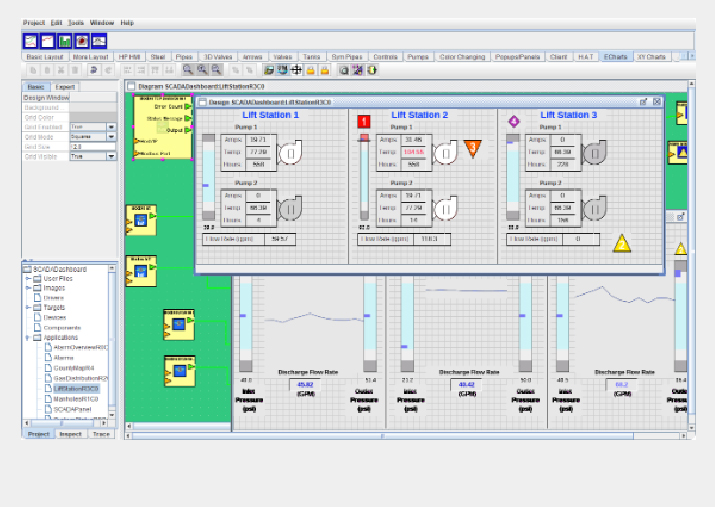This screenshot has width=715, height=507.
Task: Click the first magnifier zoom toolbar icon
Action: point(187,70)
